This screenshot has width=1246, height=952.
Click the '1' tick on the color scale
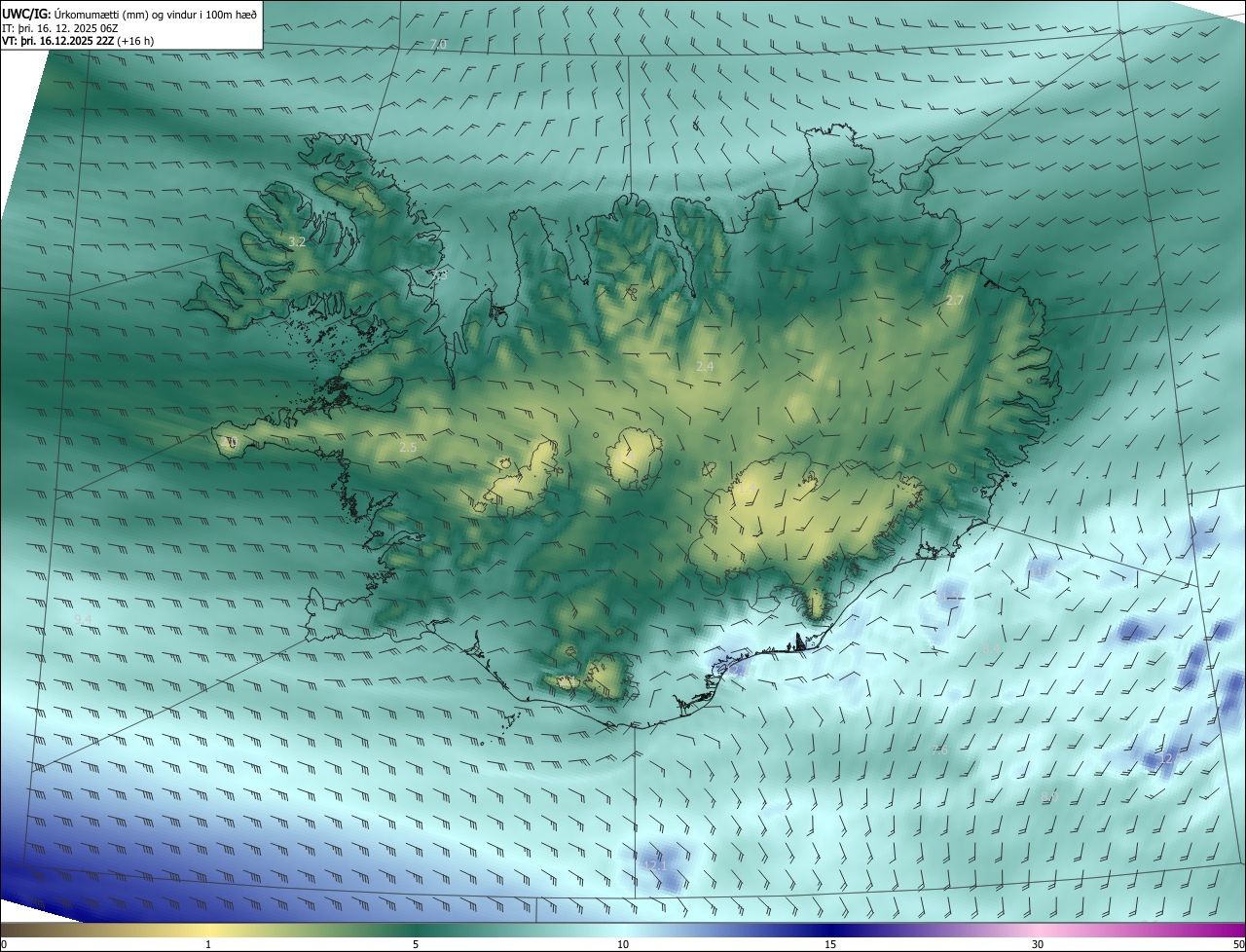208,944
